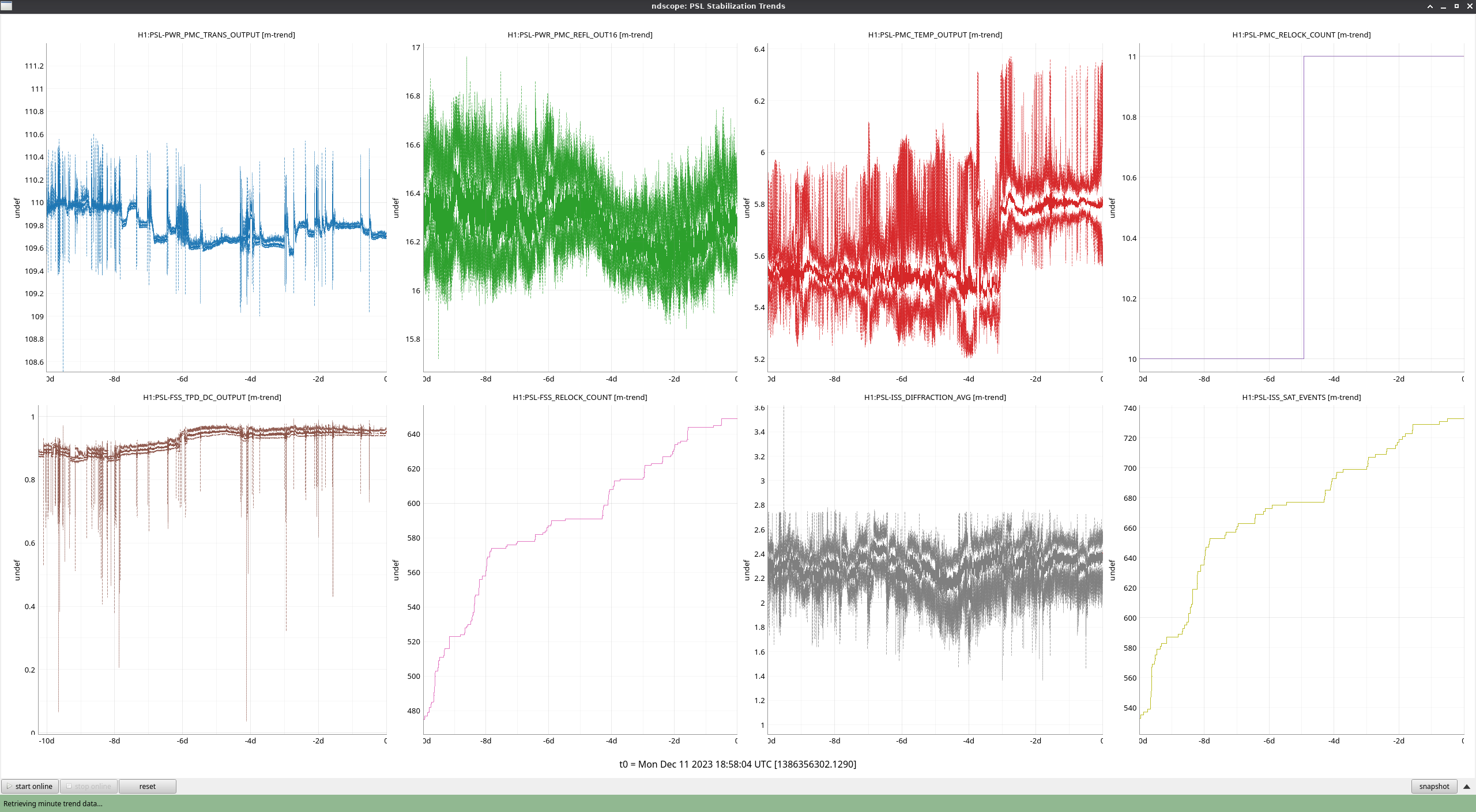Screen dimensions: 1476x812
Task: Maximize the ndscope window
Action: [1456, 6]
